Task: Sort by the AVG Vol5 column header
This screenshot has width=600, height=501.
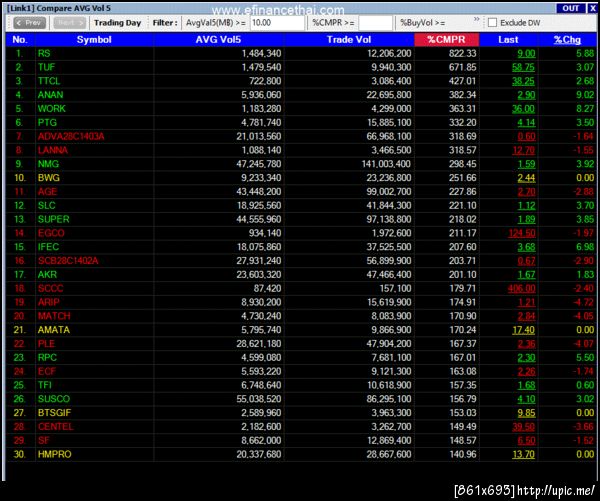Action: [x=218, y=40]
